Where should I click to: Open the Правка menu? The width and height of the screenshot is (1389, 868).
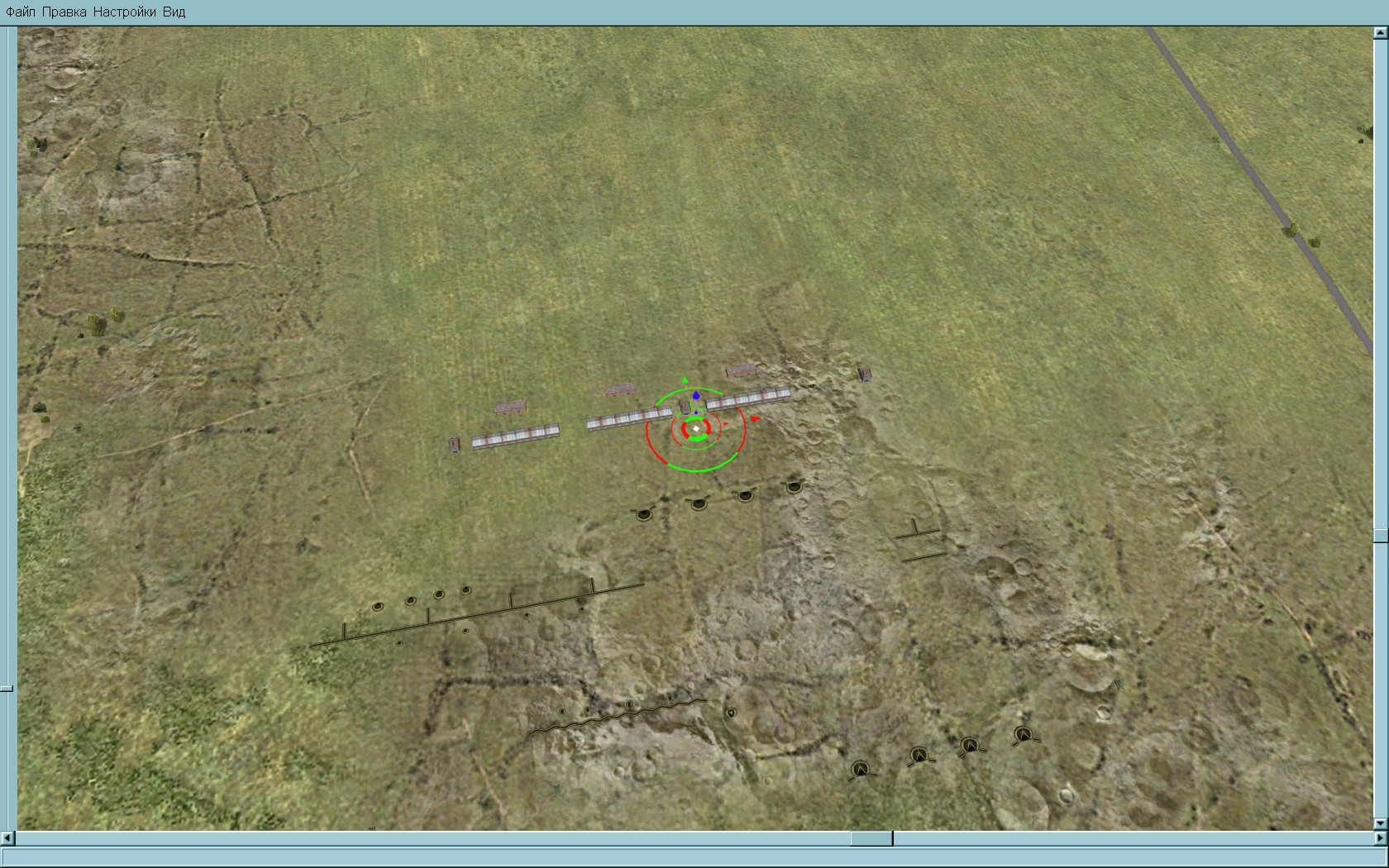64,12
